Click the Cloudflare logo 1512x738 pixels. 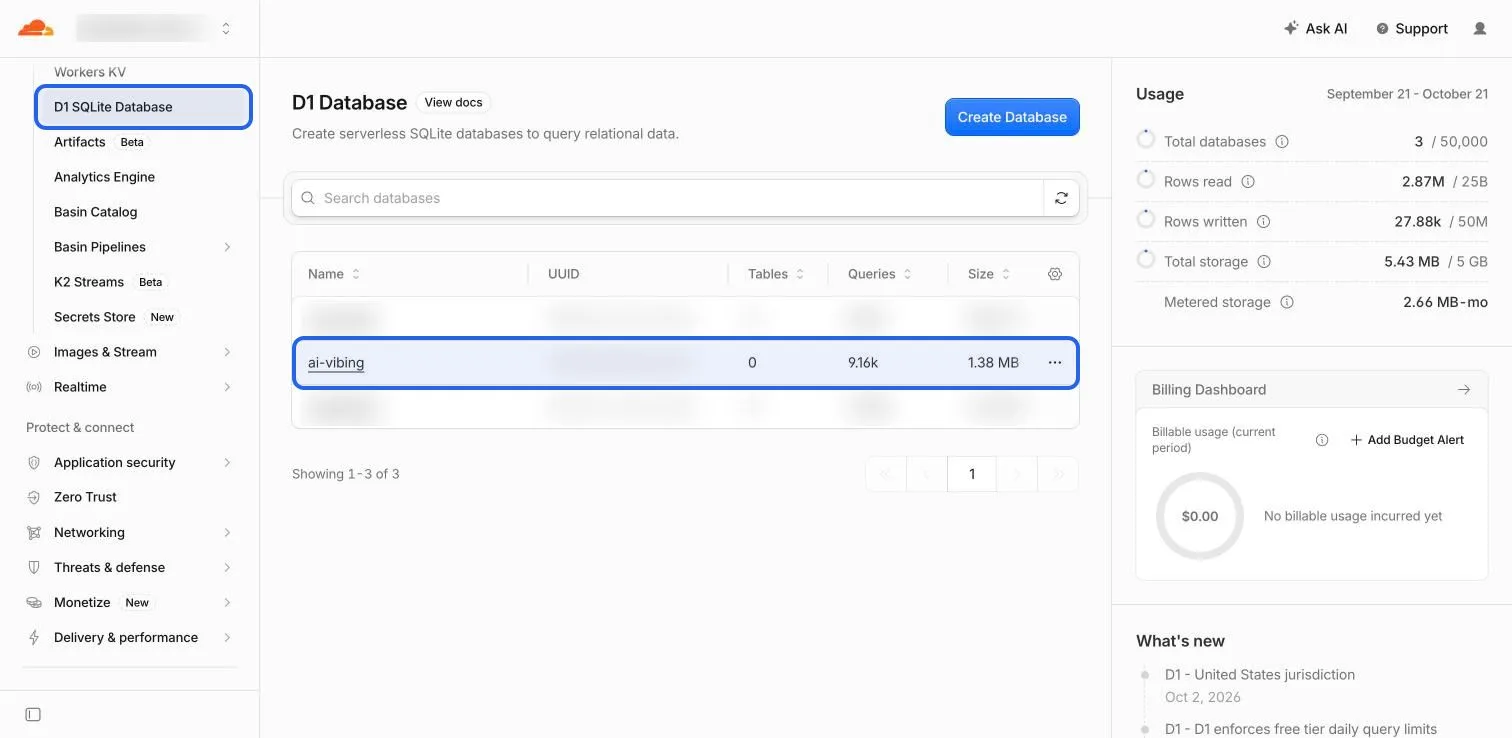36,28
